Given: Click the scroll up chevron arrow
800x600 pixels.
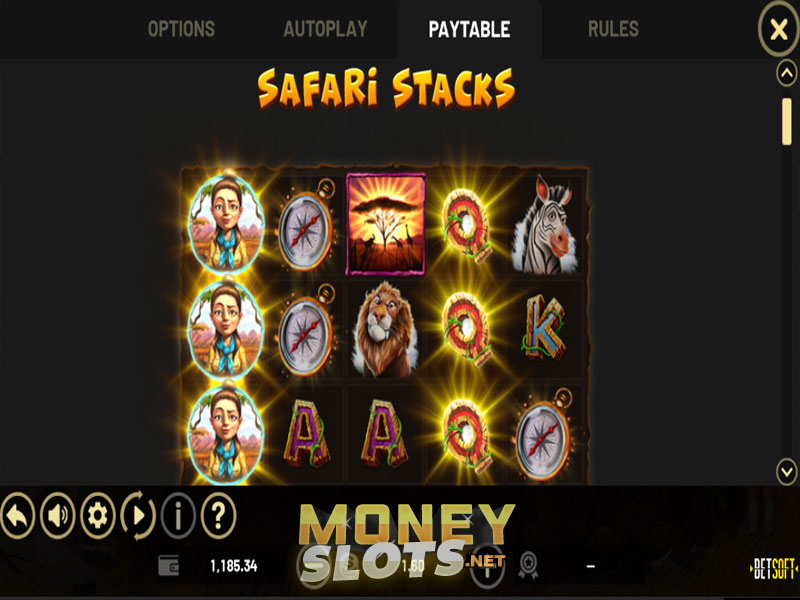Looking at the screenshot, I should tap(787, 74).
